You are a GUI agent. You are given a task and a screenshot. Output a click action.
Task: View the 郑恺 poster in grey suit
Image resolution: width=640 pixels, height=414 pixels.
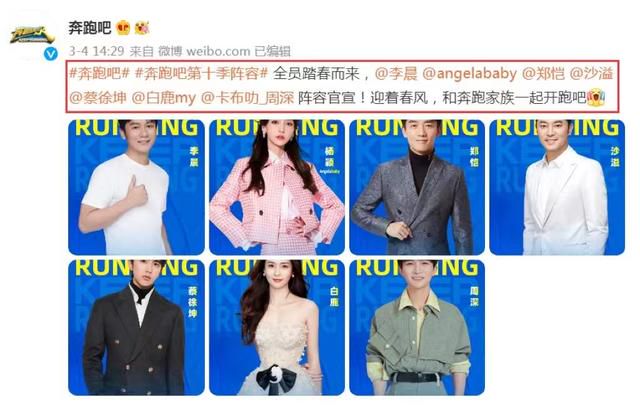coord(417,187)
